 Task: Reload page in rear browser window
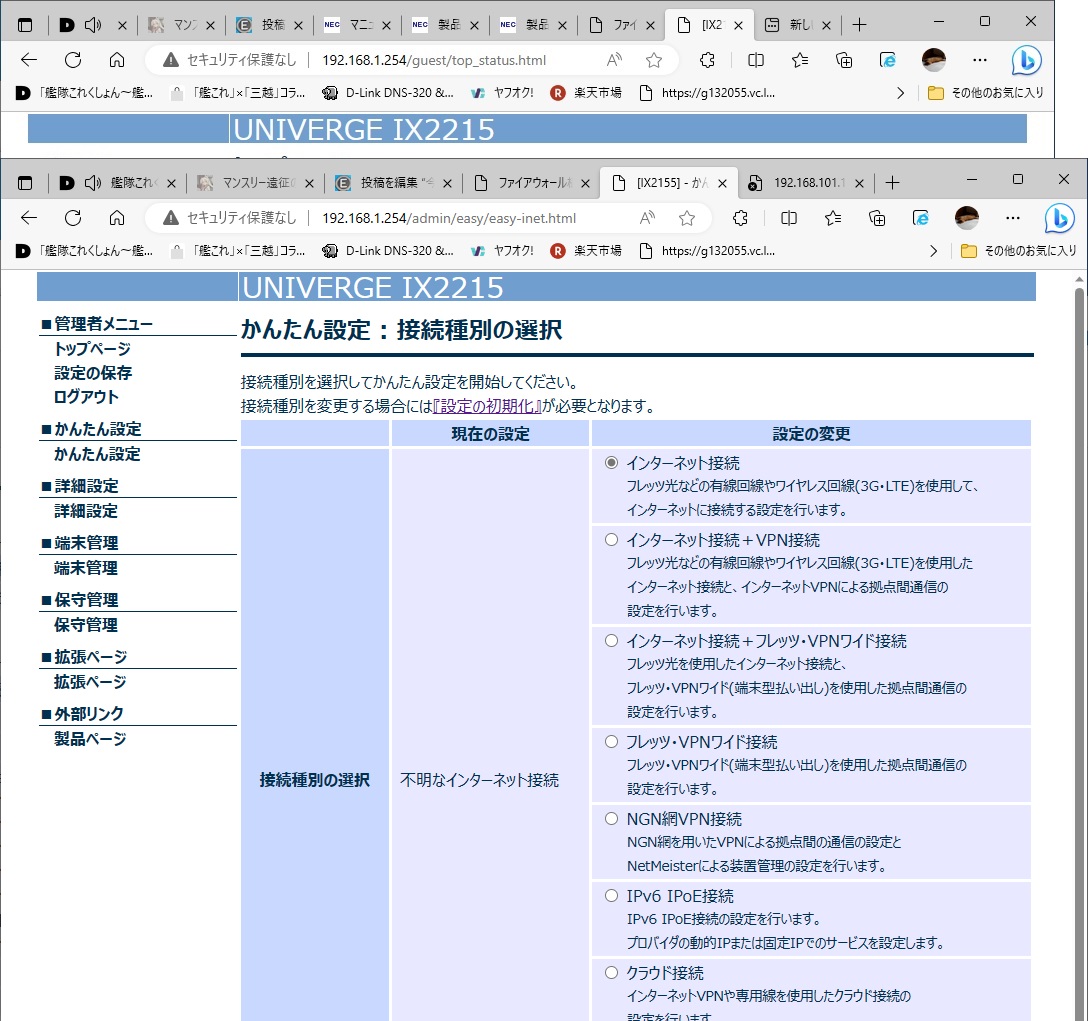click(73, 60)
